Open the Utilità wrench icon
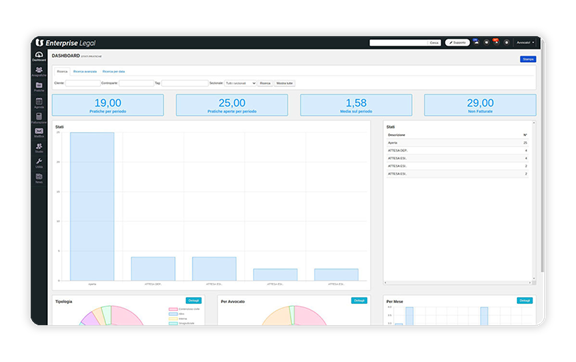The width and height of the screenshot is (576, 362). 39,163
